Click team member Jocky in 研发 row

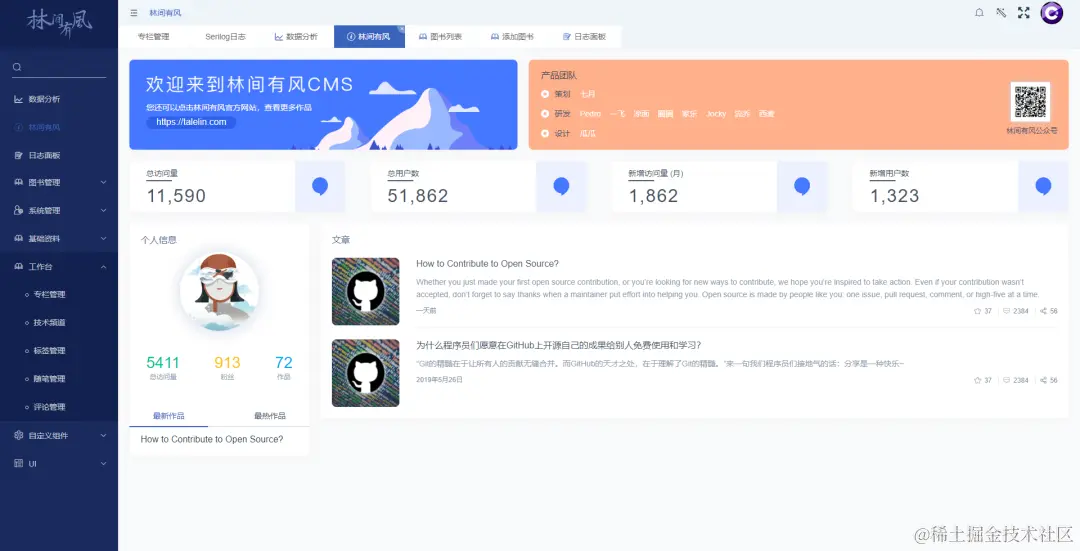tap(716, 114)
